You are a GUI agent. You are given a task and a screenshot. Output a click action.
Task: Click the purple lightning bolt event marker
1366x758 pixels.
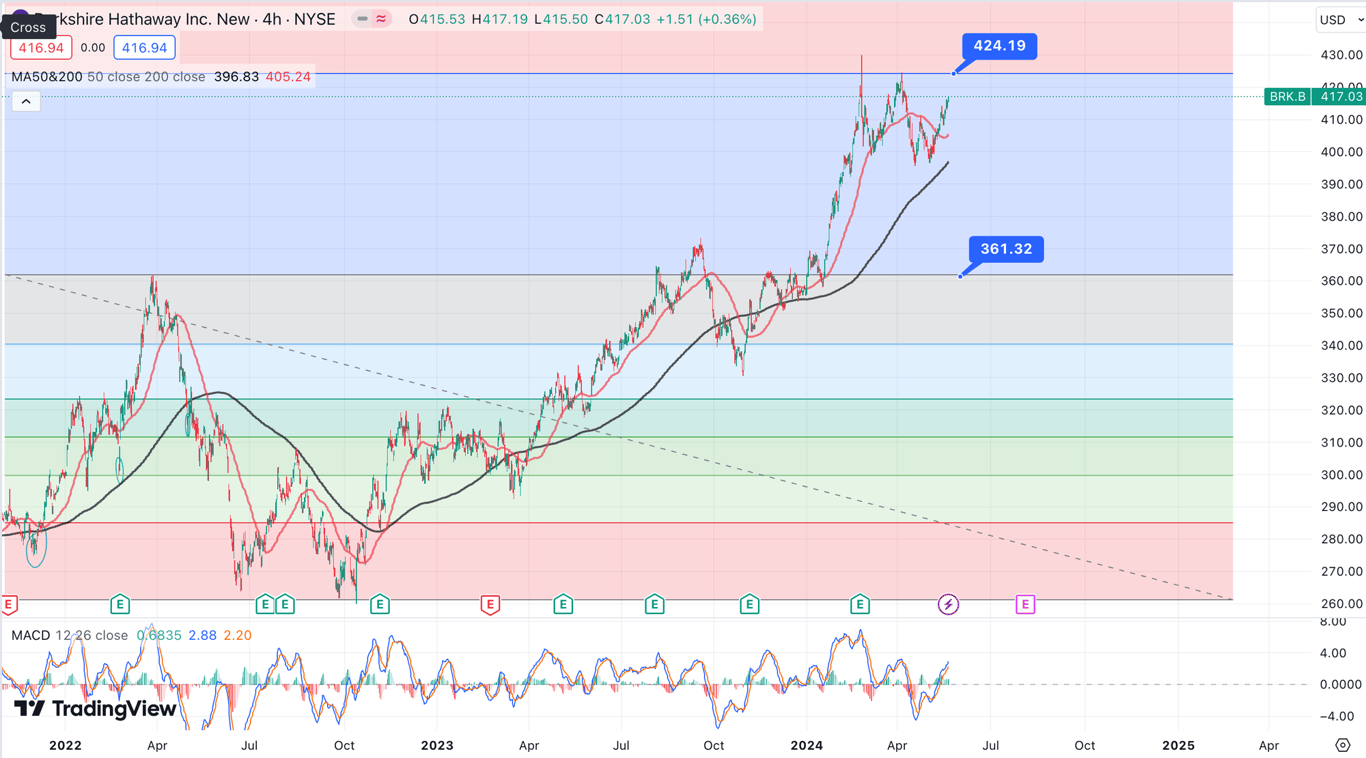click(948, 604)
